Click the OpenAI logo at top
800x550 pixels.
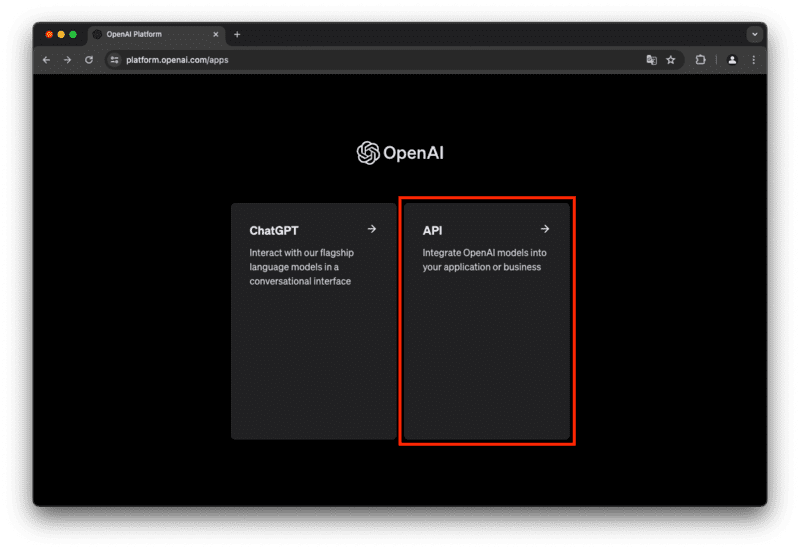coord(400,153)
